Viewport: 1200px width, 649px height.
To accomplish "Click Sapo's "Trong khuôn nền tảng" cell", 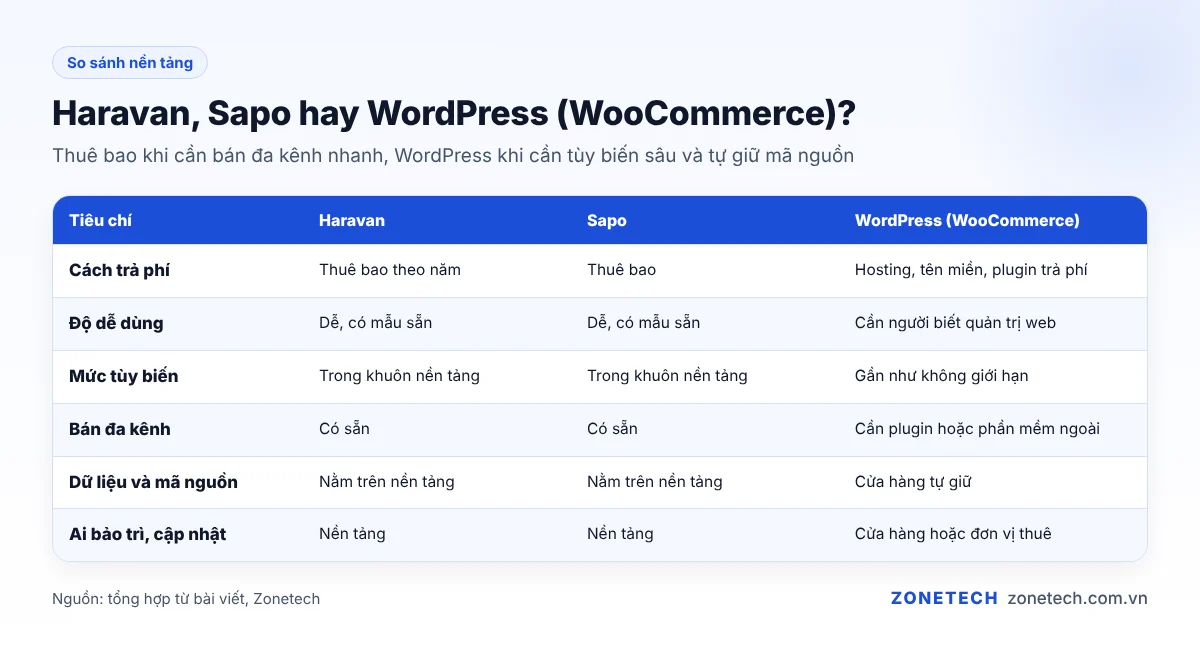I will (x=667, y=376).
